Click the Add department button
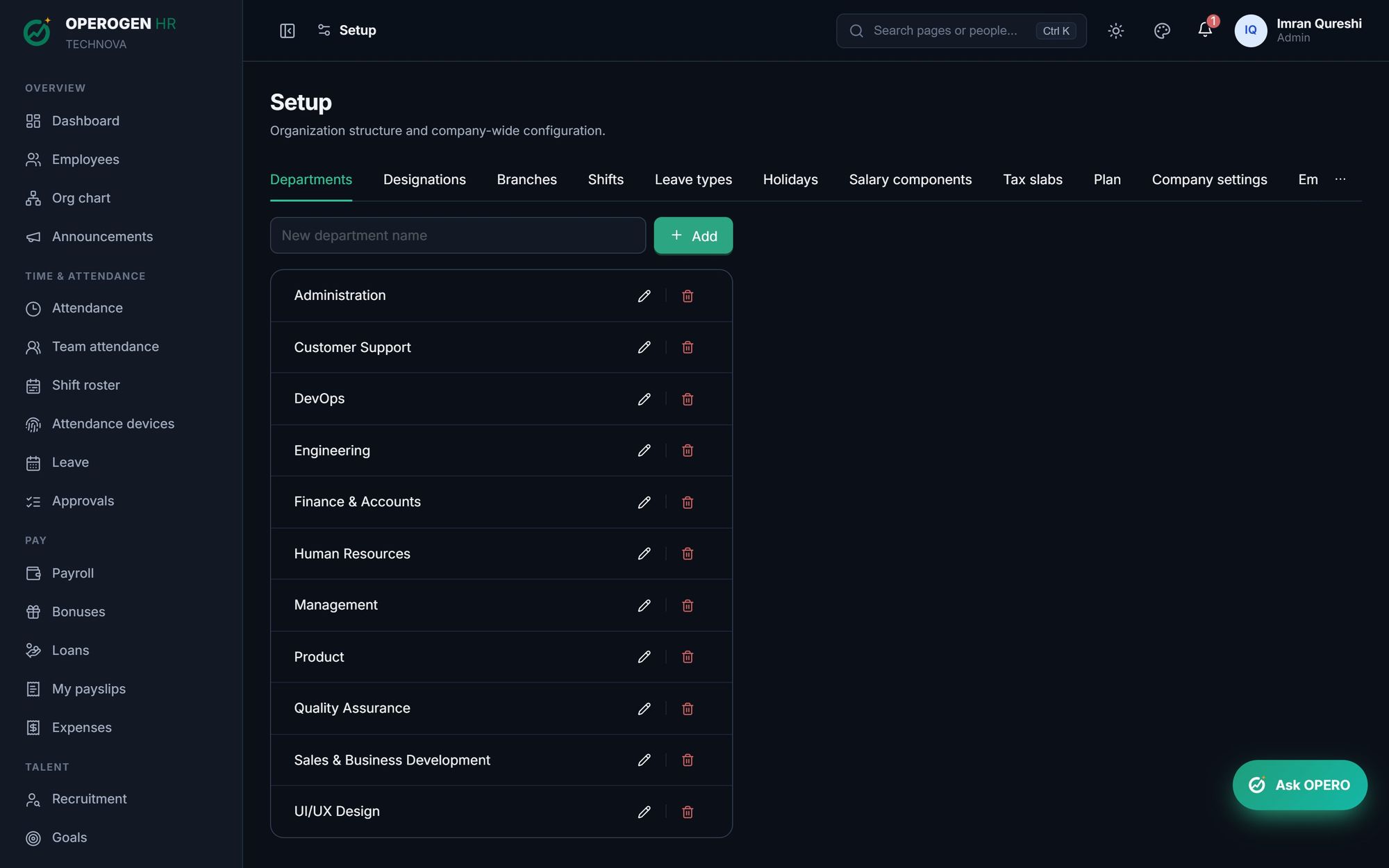Viewport: 1389px width, 868px height. tap(693, 235)
